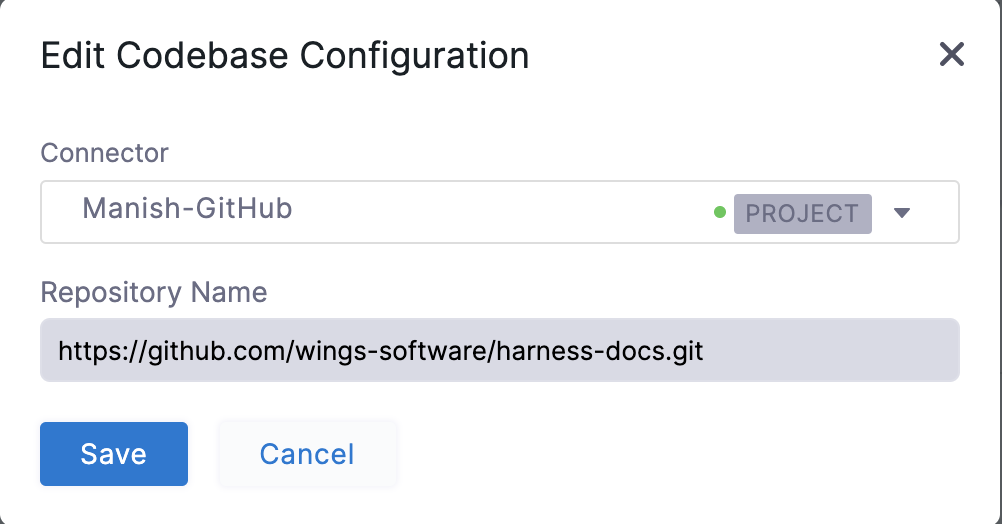
Task: Click the Manish-GitHub connector name text
Action: point(187,208)
